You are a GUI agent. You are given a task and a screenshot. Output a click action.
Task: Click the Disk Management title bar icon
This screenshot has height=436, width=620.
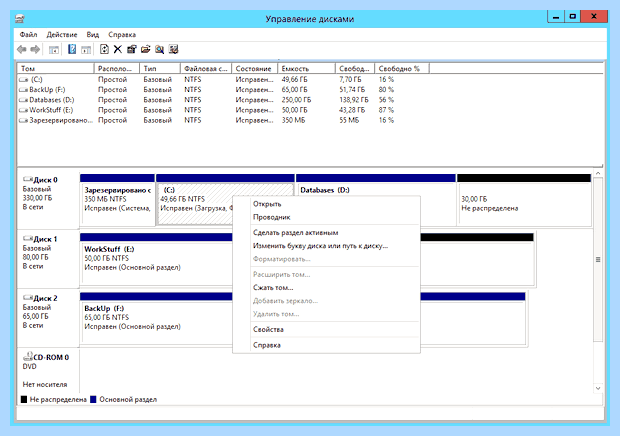(20, 19)
